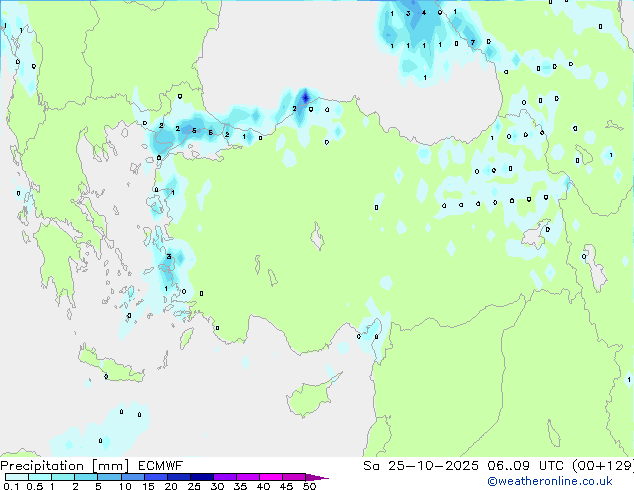Click the over-50 mm arrow tip of the legend

317,477
